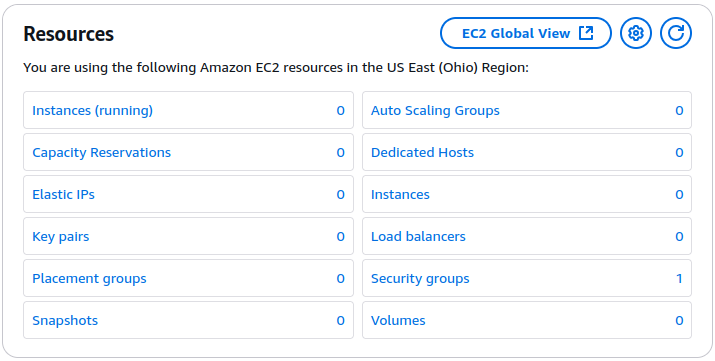
Task: Click the Volumes count value
Action: click(x=679, y=320)
